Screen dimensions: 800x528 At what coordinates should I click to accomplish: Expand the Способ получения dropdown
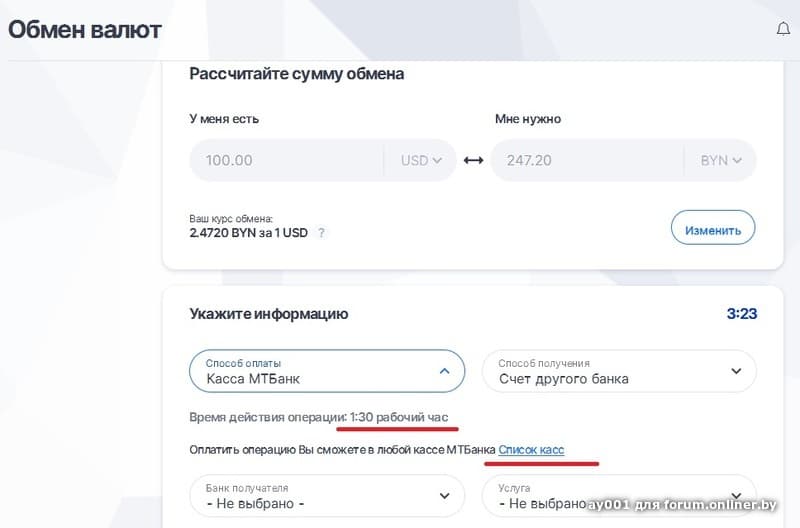(736, 371)
